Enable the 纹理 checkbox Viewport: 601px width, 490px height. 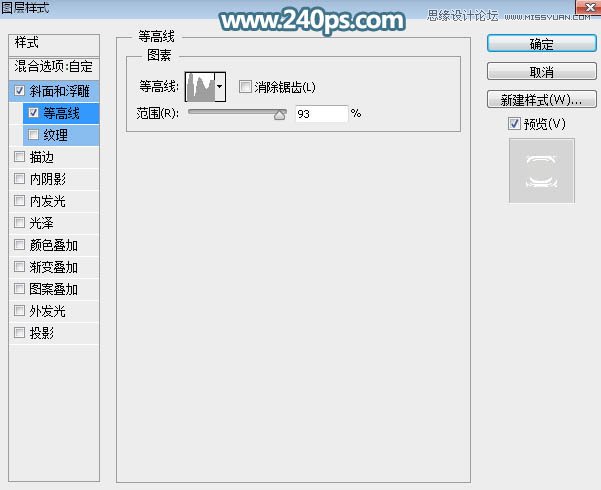click(33, 135)
